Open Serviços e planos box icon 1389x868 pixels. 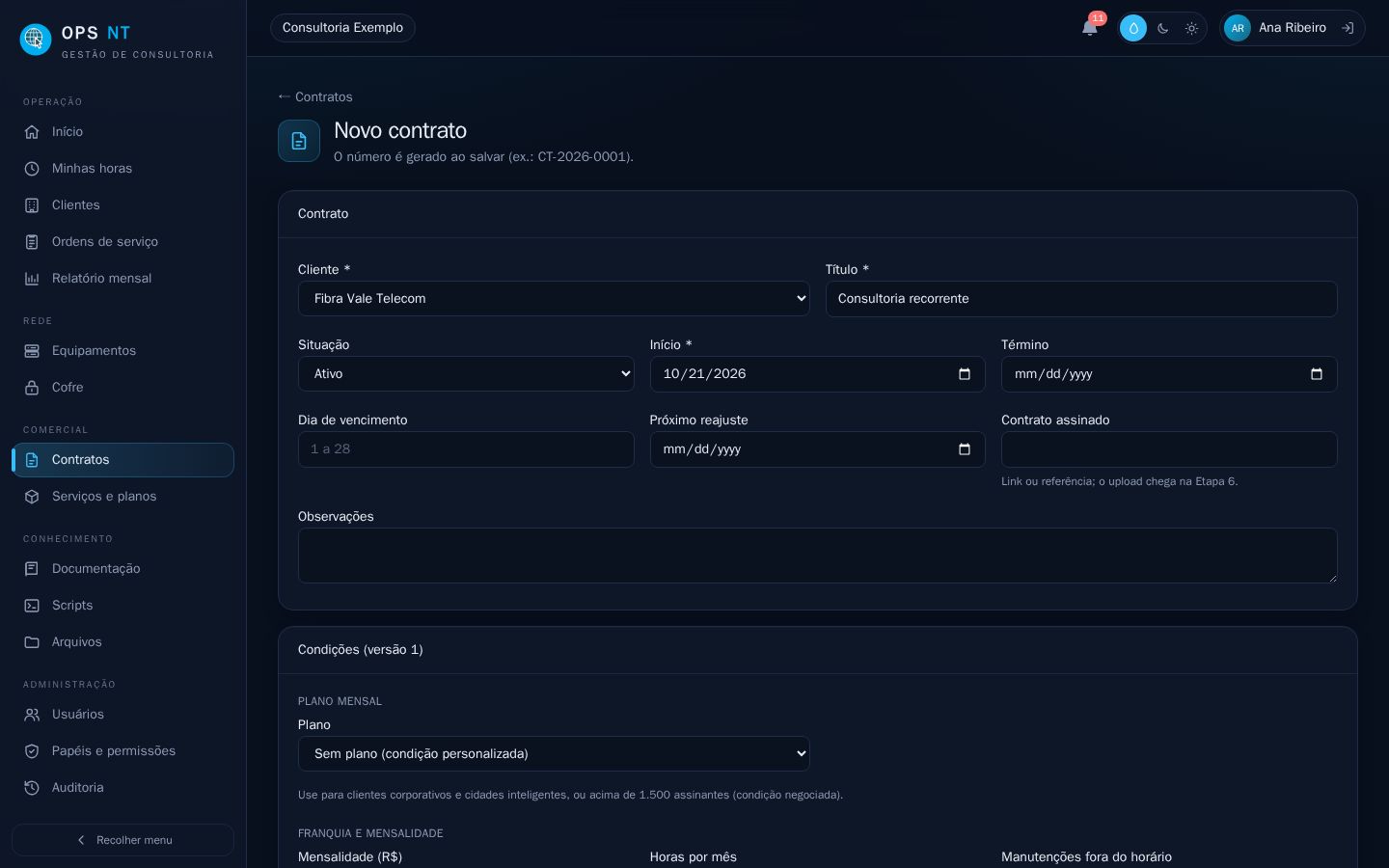pyautogui.click(x=32, y=497)
